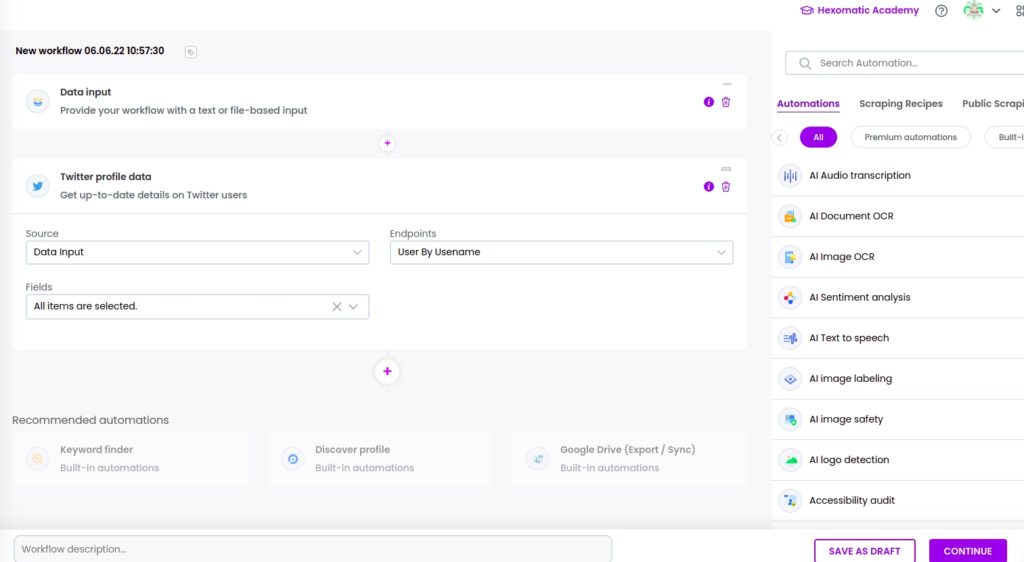
Task: Select AI Image OCR automation
Action: [898, 257]
